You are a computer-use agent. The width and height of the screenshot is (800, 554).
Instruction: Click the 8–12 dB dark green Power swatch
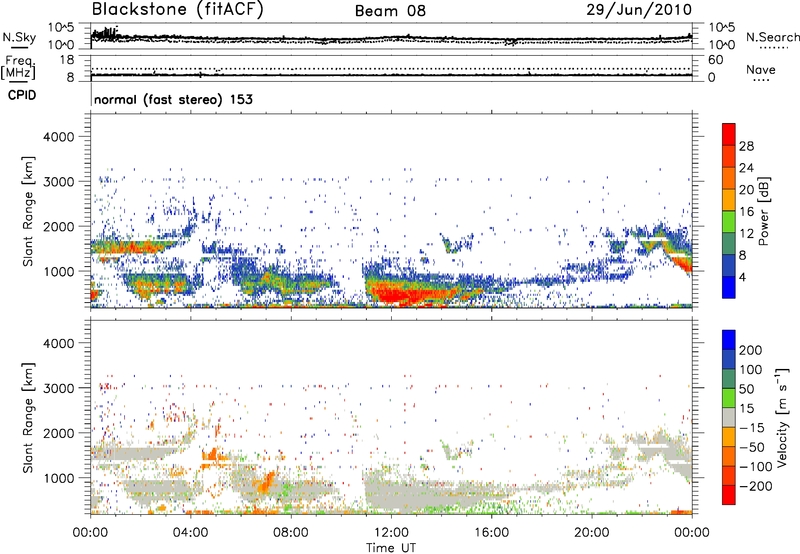729,243
